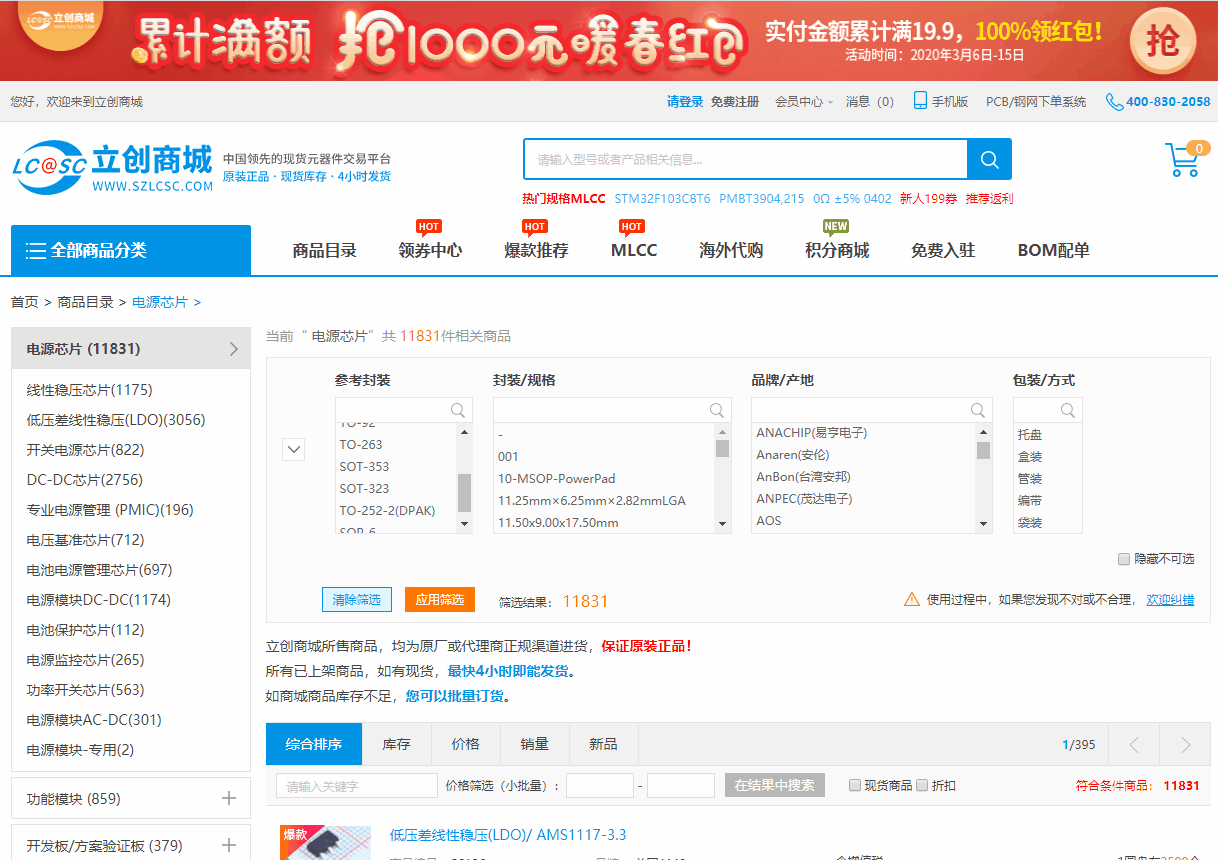Check 折扣 checkbox

coord(922,785)
